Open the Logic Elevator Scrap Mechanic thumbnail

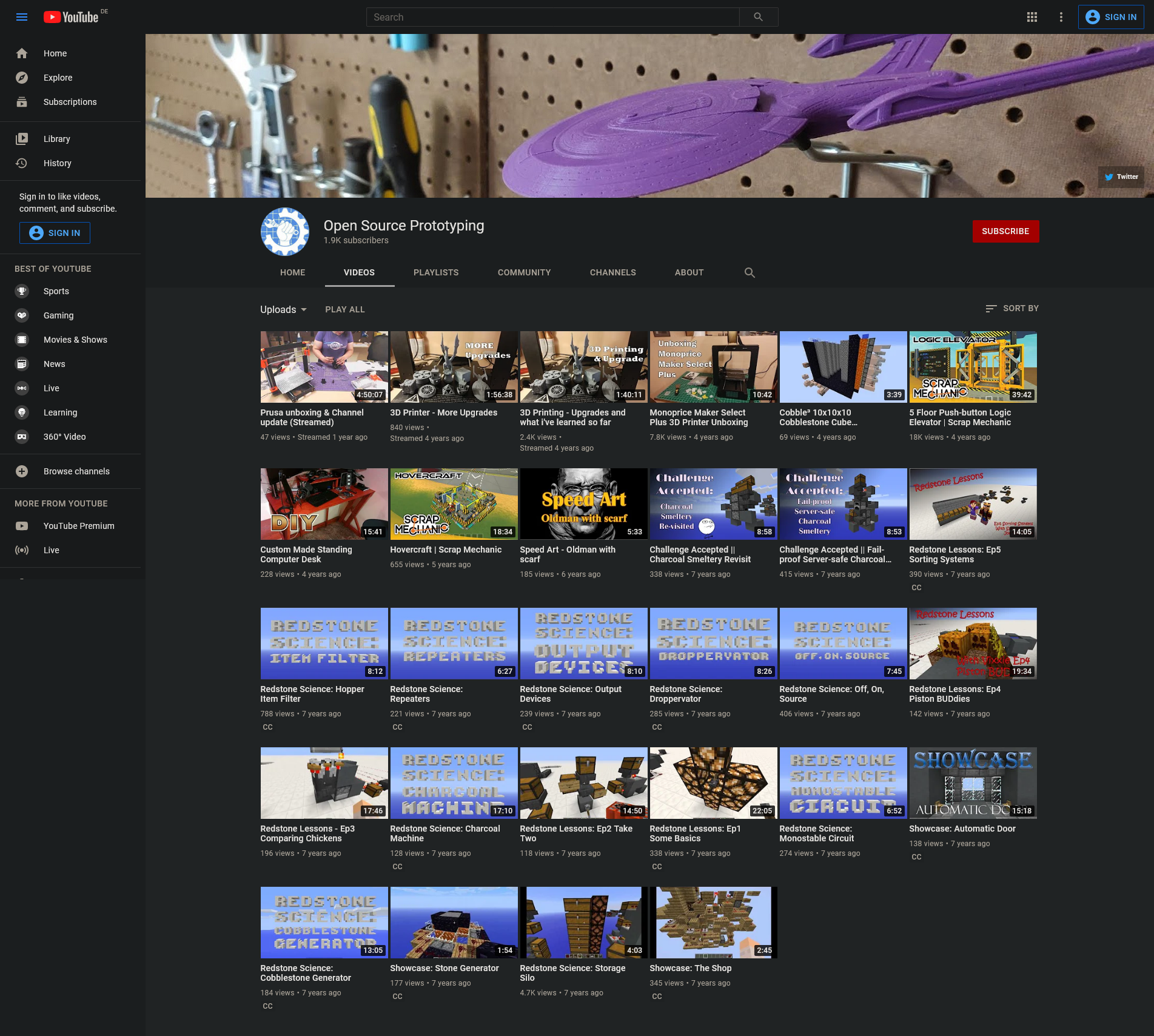coord(973,367)
